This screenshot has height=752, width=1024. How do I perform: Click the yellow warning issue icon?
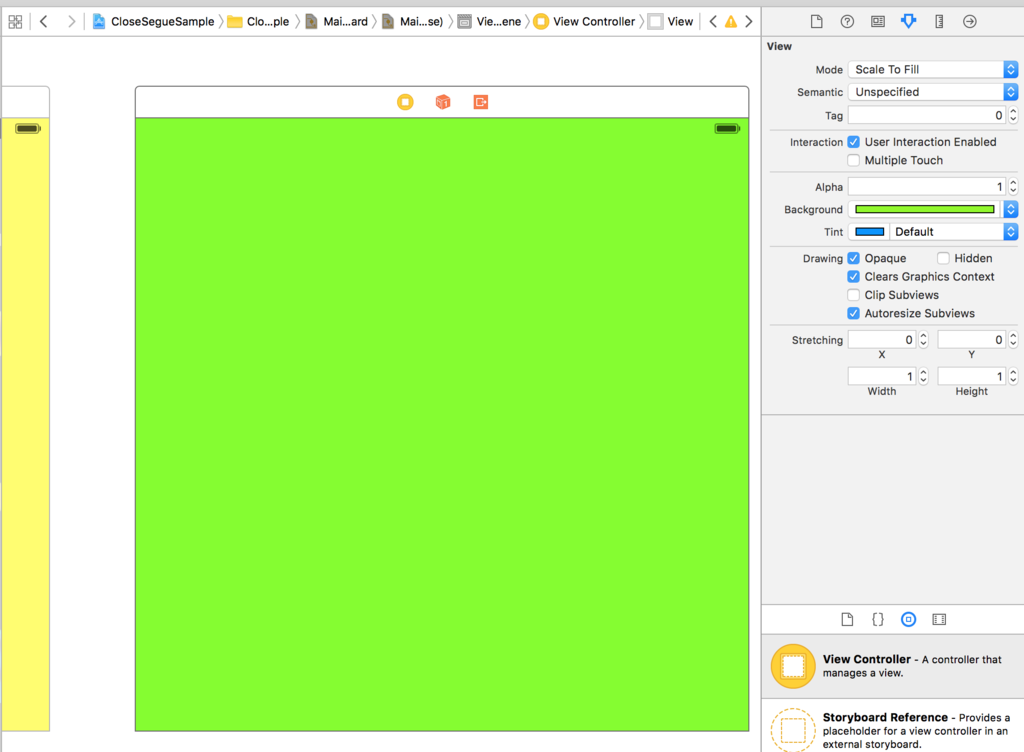tap(731, 22)
